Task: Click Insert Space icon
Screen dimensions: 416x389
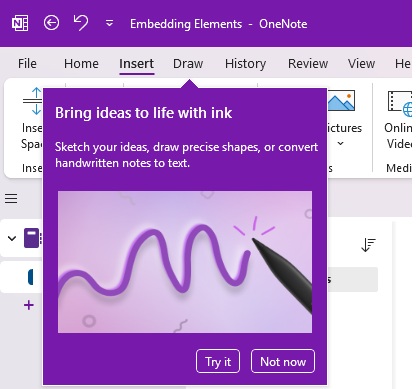Action: [x=33, y=101]
